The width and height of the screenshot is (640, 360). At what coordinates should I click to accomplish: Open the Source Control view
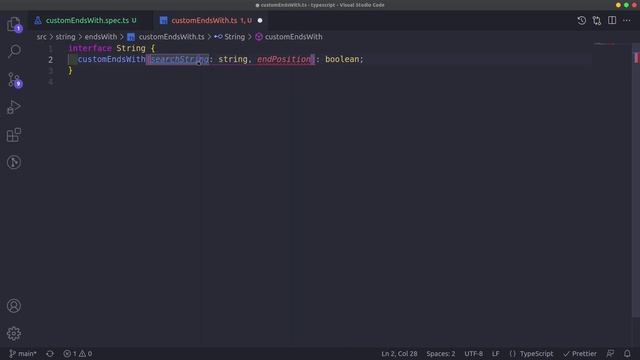tap(14, 80)
